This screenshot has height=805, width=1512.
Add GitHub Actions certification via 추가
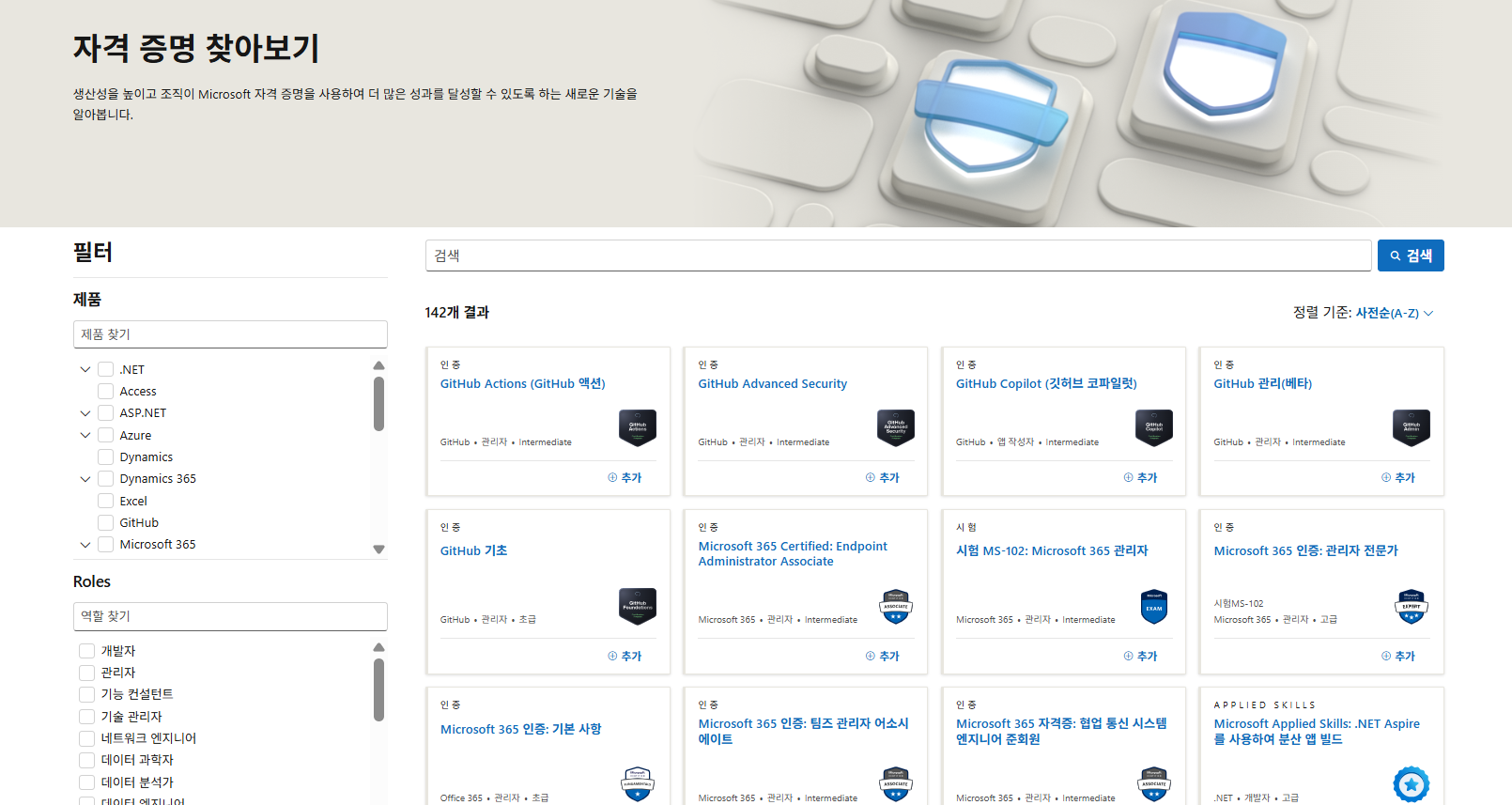(625, 477)
